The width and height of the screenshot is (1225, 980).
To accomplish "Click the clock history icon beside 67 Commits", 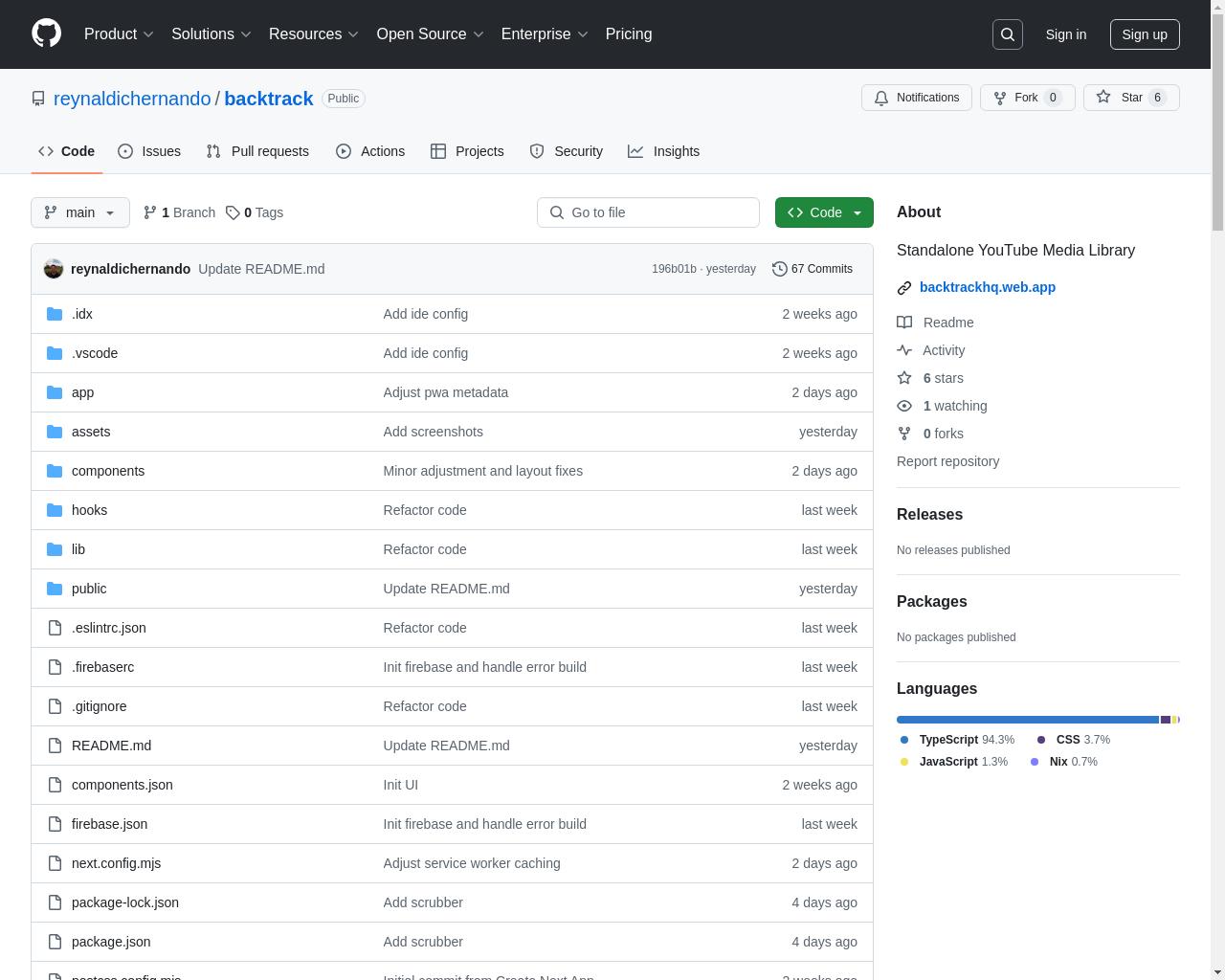I will click(x=780, y=269).
